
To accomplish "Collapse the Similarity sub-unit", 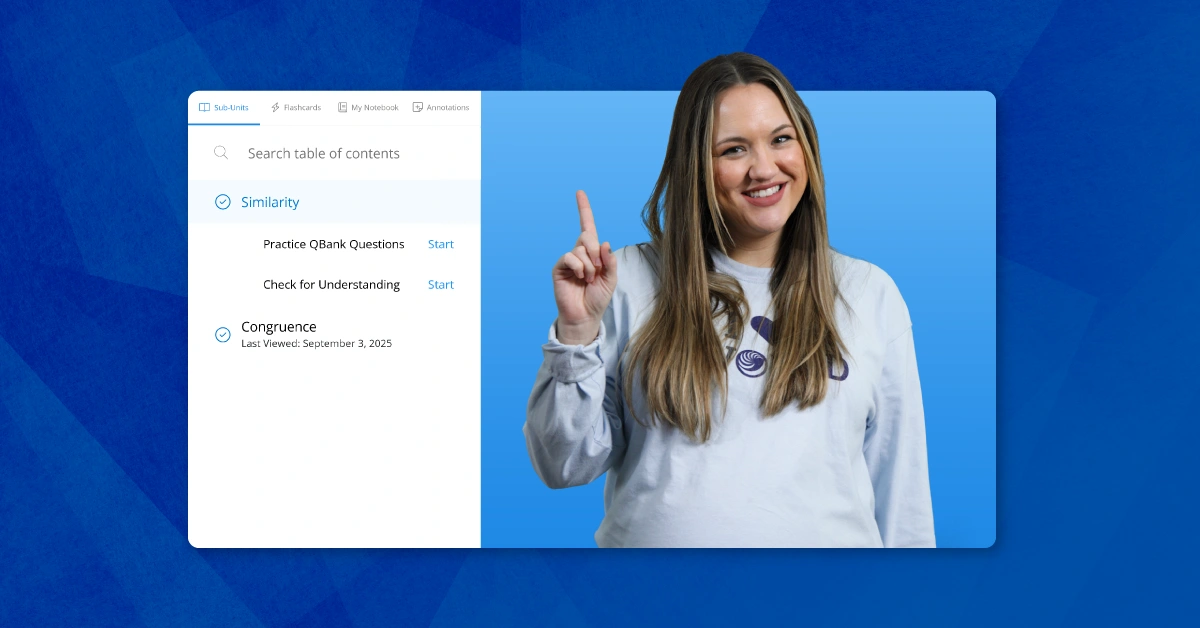I will point(270,202).
